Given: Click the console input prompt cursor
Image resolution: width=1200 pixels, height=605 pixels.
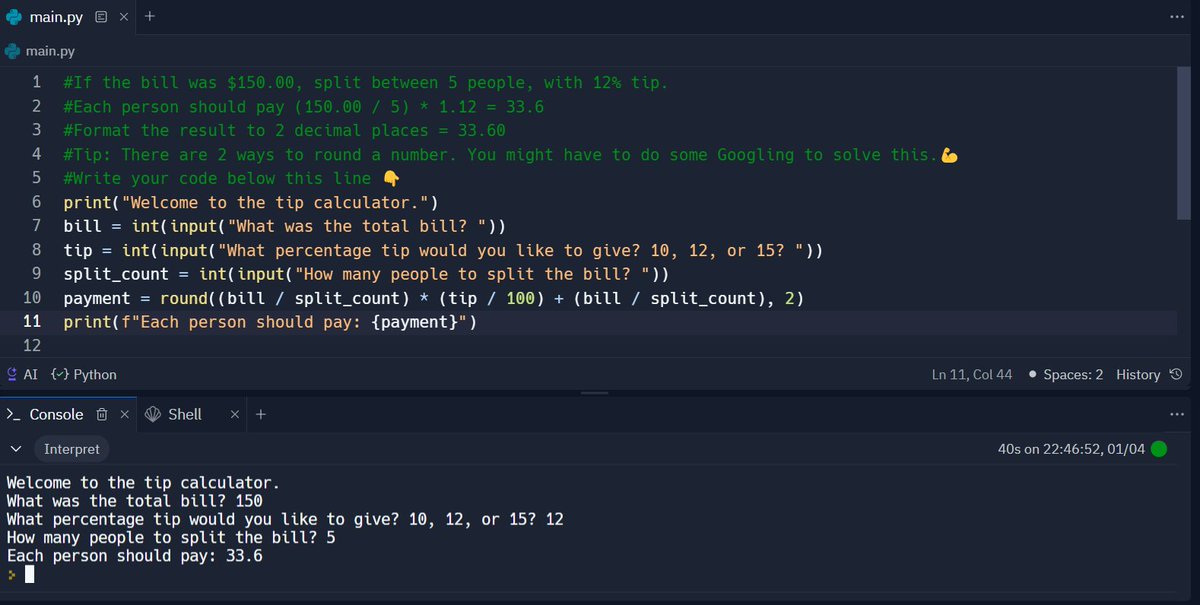Looking at the screenshot, I should (x=30, y=574).
